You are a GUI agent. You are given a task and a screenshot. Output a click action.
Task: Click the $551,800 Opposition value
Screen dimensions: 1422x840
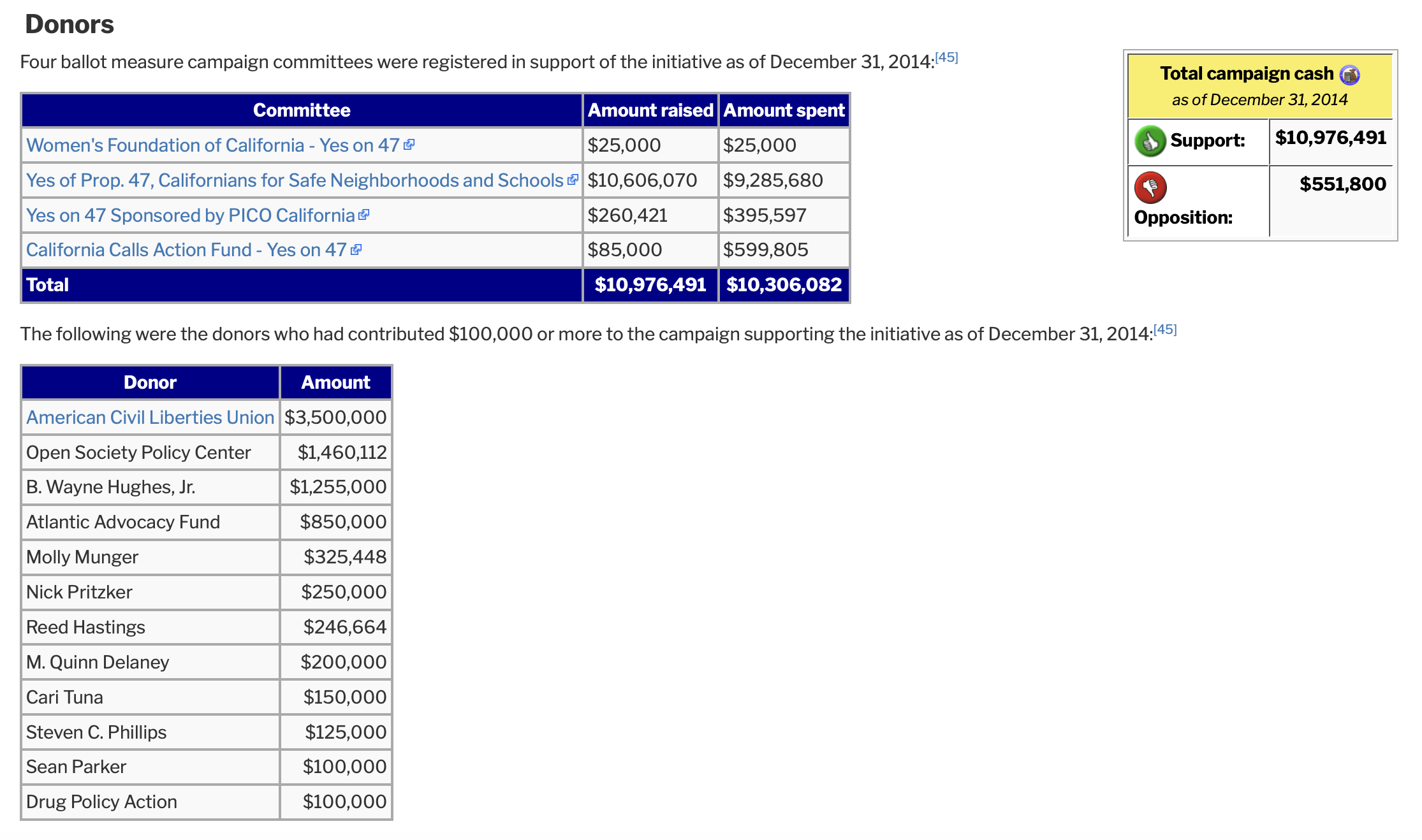tap(1343, 184)
